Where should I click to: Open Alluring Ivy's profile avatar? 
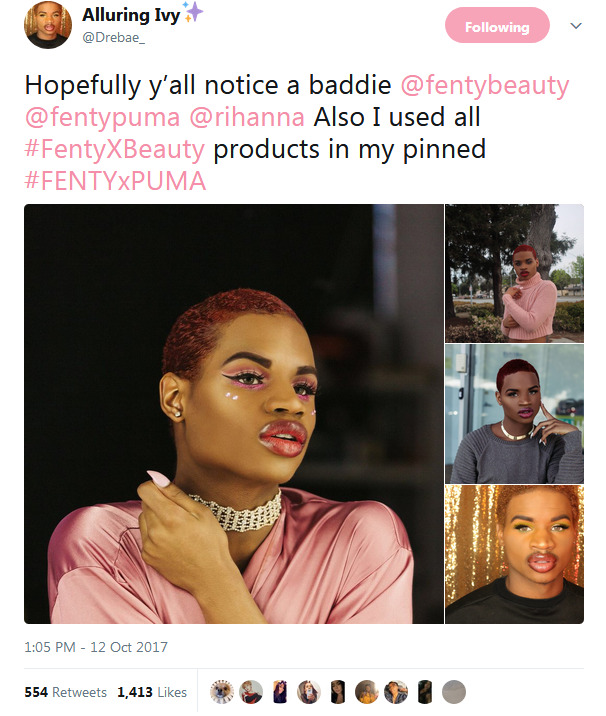tap(48, 25)
